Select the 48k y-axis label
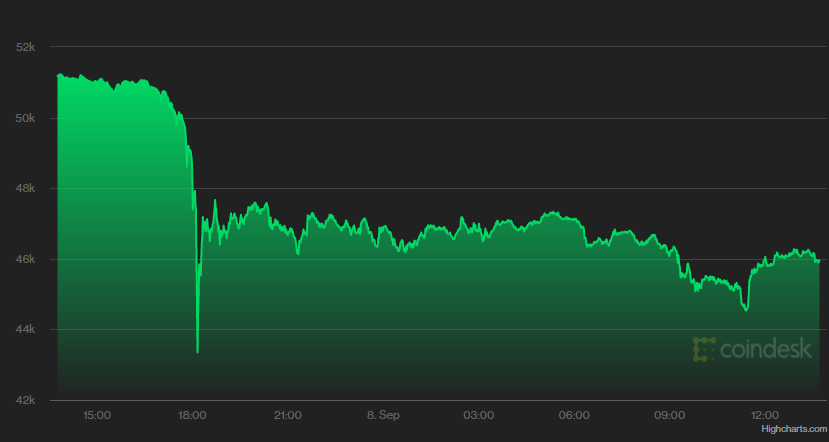The image size is (829, 442). point(27,188)
